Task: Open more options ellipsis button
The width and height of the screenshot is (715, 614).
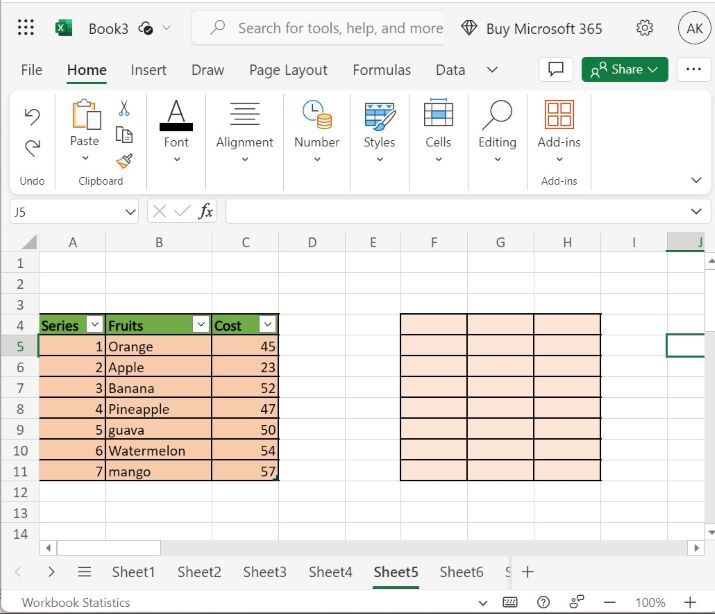Action: click(693, 69)
